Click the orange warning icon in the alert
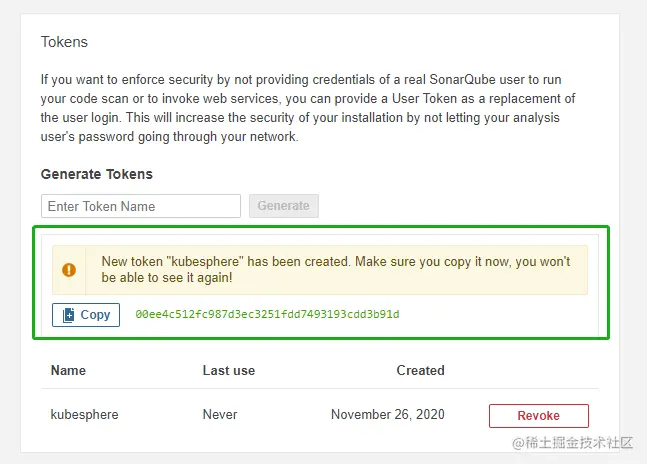 pos(69,270)
